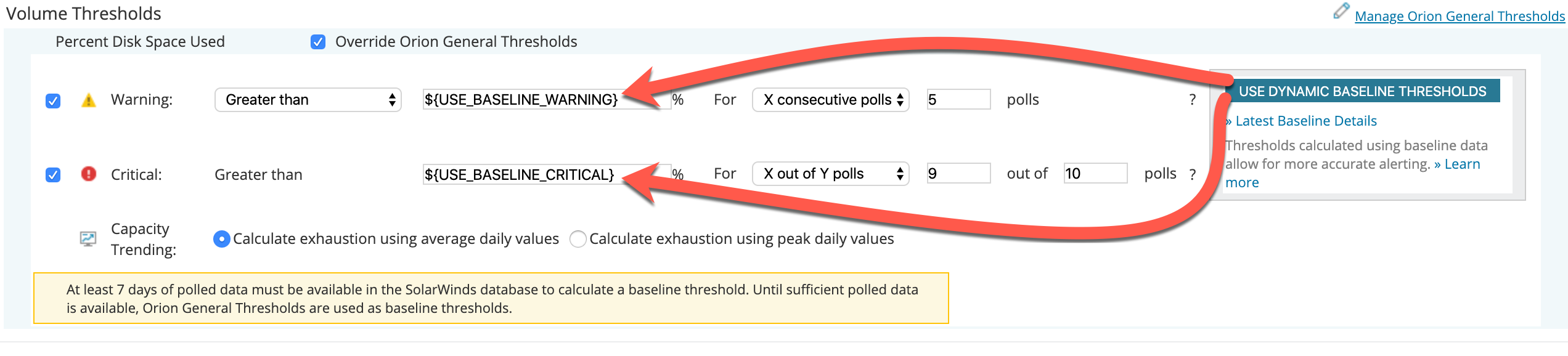
Task: Open help with the question mark on the Warning row
Action: [x=1192, y=99]
